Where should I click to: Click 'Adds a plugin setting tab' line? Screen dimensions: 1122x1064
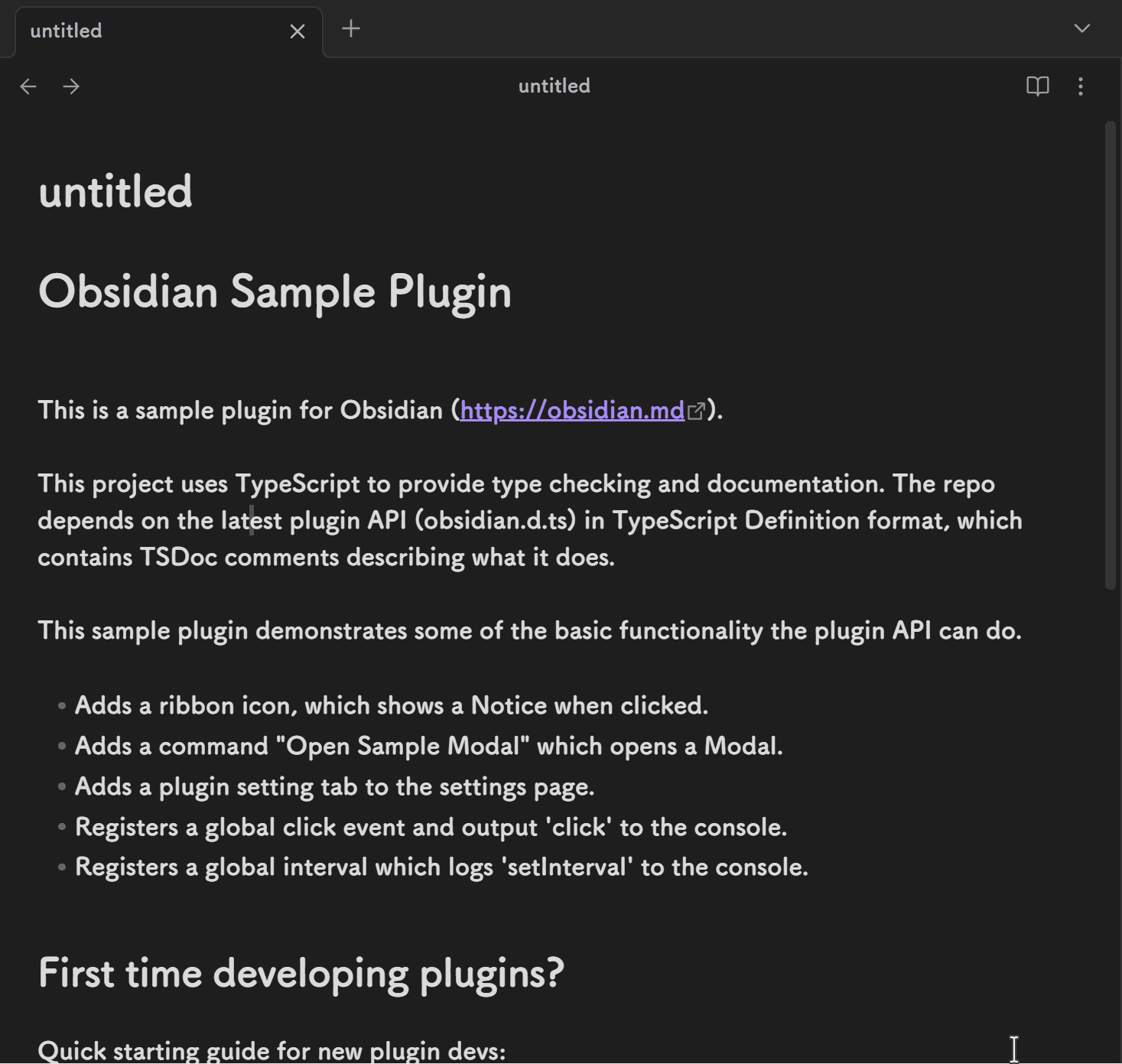pos(335,786)
